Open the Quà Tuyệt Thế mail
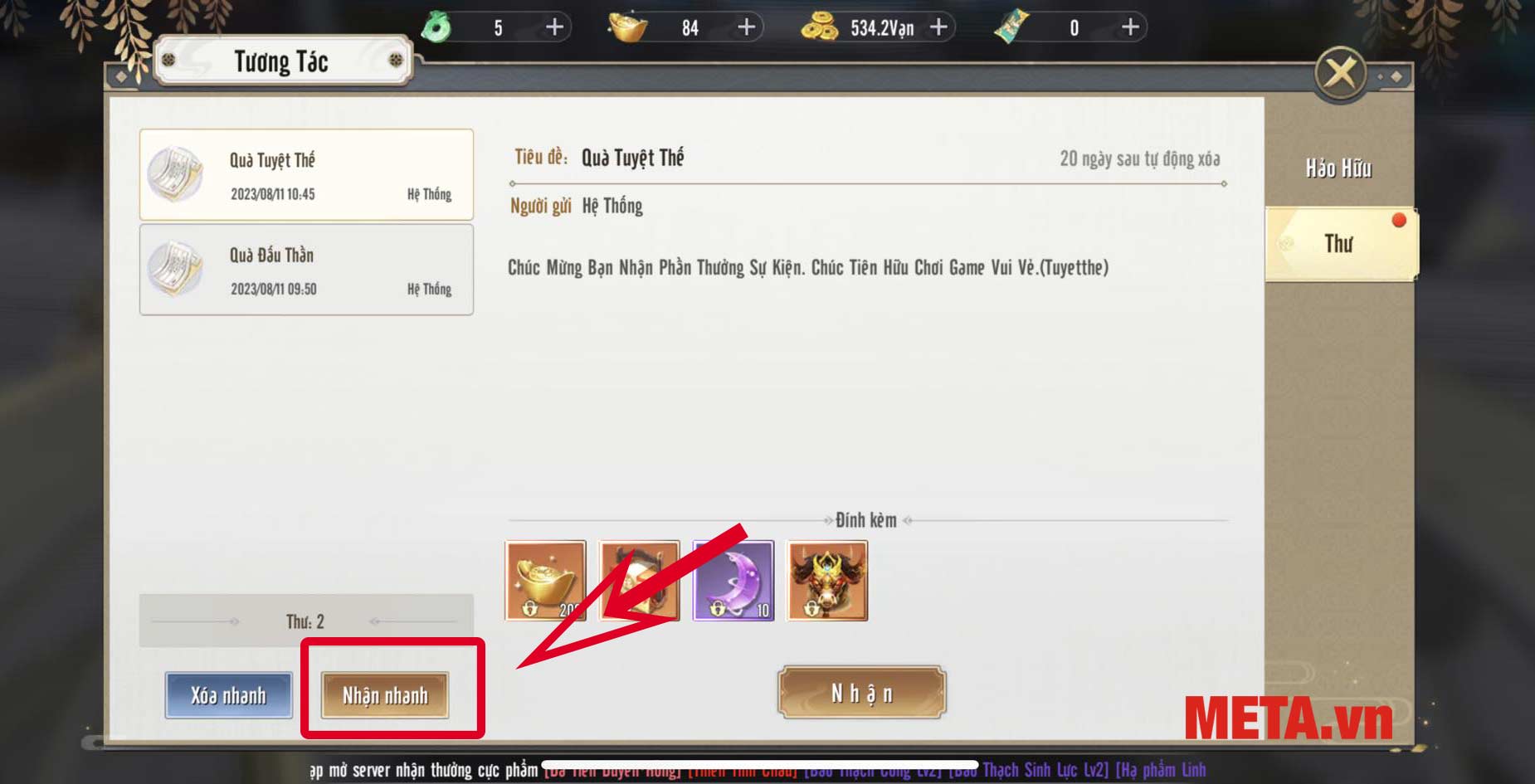The width and height of the screenshot is (1535, 784). [x=306, y=174]
